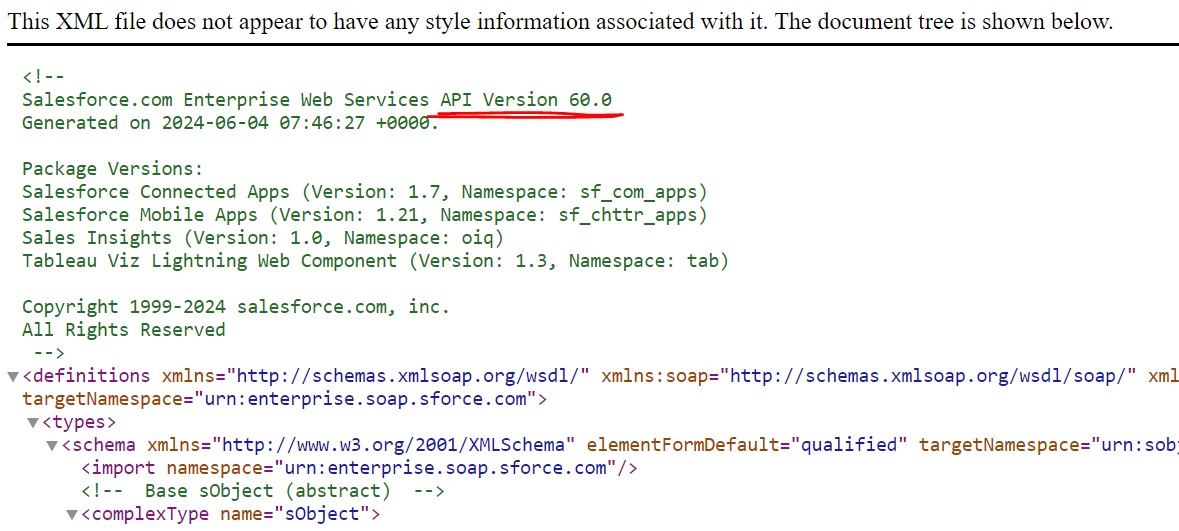The height and width of the screenshot is (531, 1179).
Task: Click the complexType name="sObject" tag
Action: [231, 515]
